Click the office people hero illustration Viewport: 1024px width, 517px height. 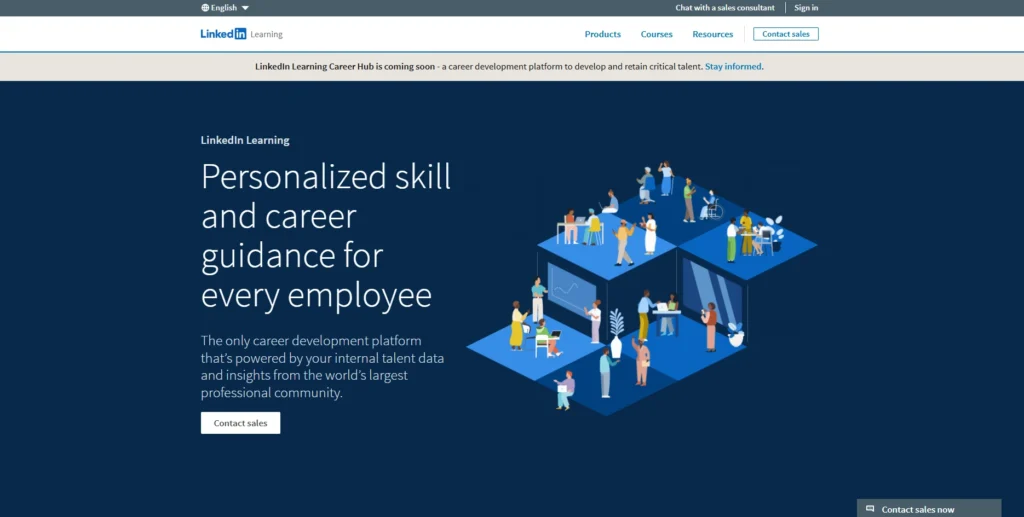[x=642, y=287]
